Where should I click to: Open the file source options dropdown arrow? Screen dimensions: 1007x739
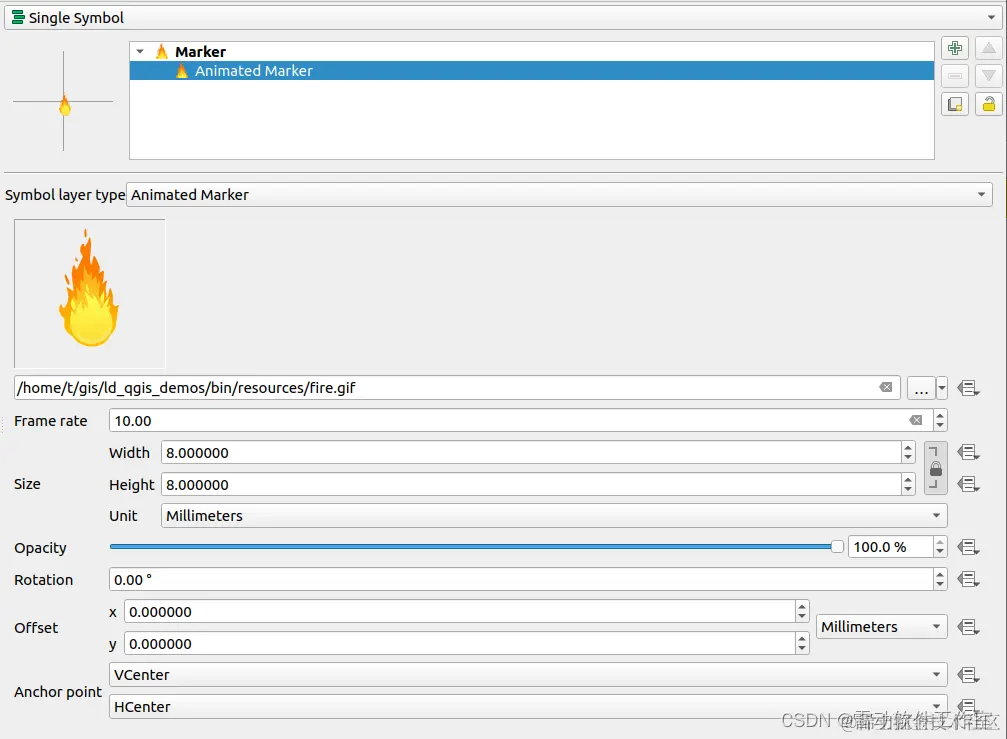pyautogui.click(x=941, y=388)
